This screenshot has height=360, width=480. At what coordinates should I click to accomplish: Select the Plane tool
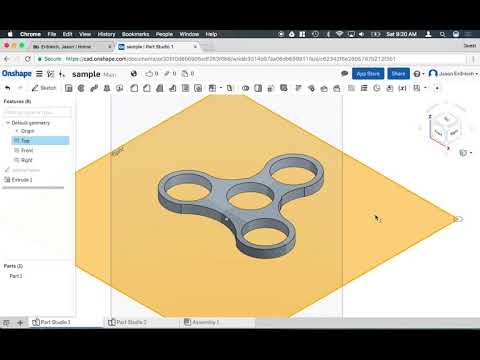click(351, 88)
